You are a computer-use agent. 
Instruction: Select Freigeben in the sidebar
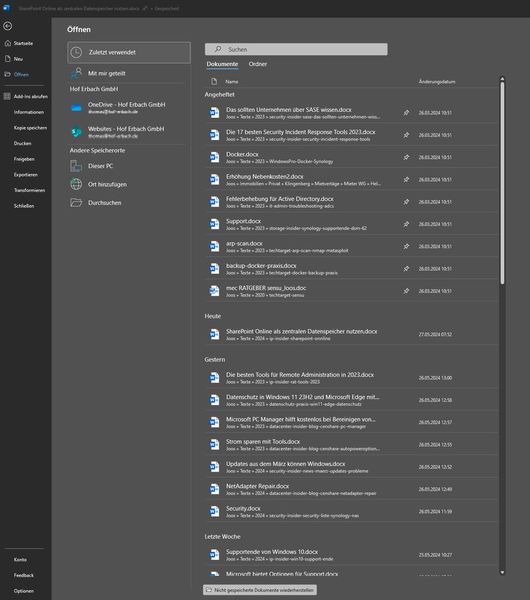pyautogui.click(x=24, y=159)
